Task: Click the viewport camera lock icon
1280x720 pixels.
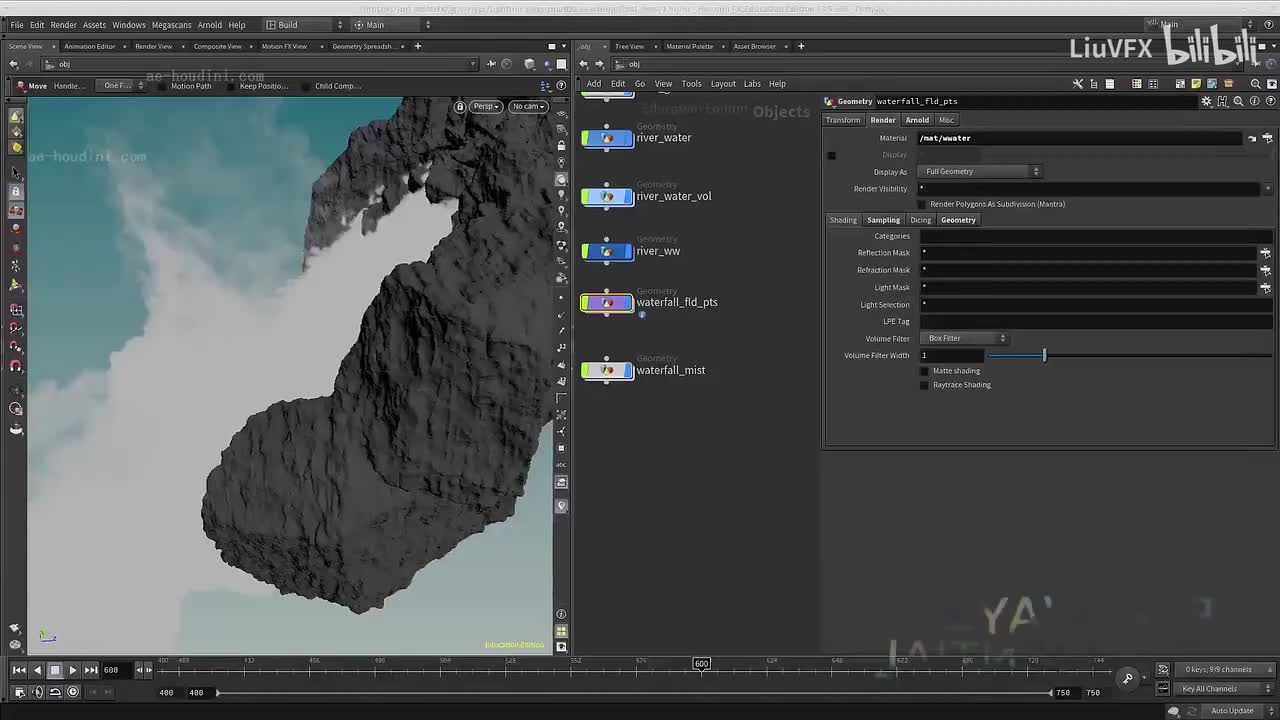Action: (x=460, y=106)
